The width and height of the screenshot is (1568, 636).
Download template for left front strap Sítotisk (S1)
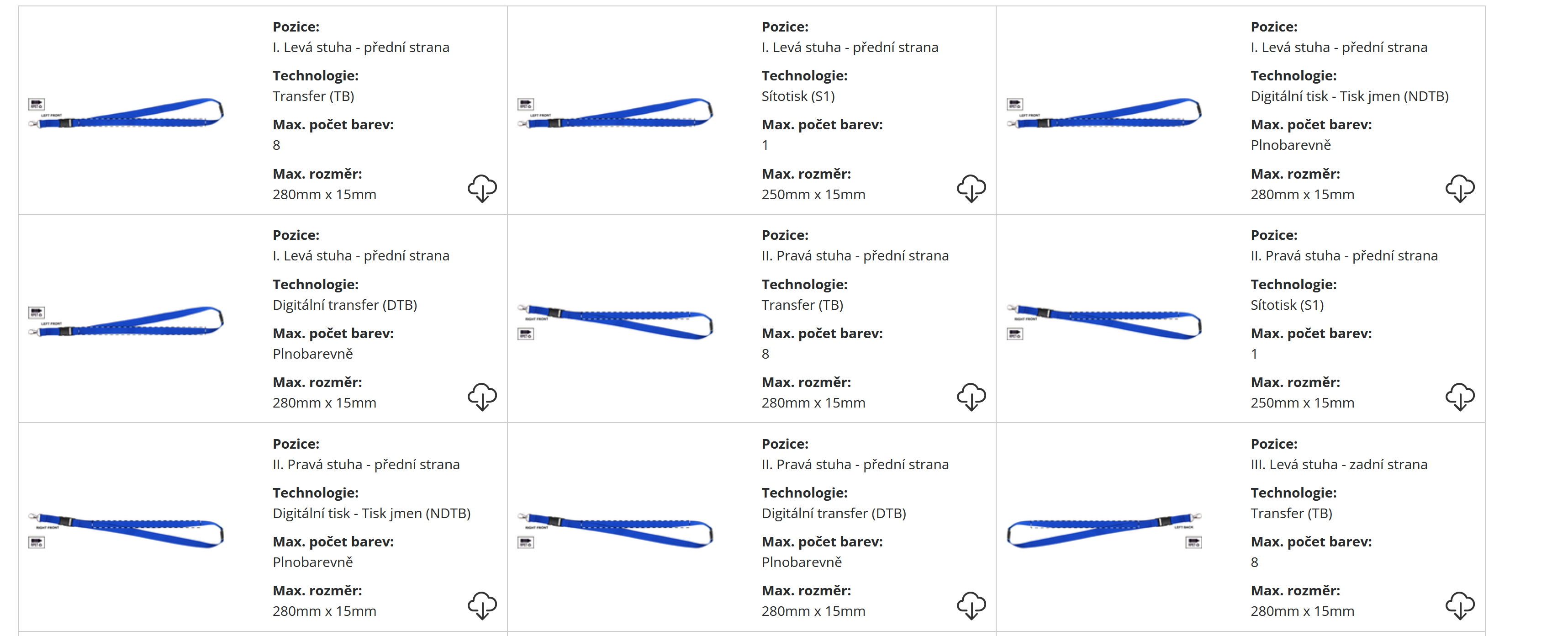tap(971, 188)
